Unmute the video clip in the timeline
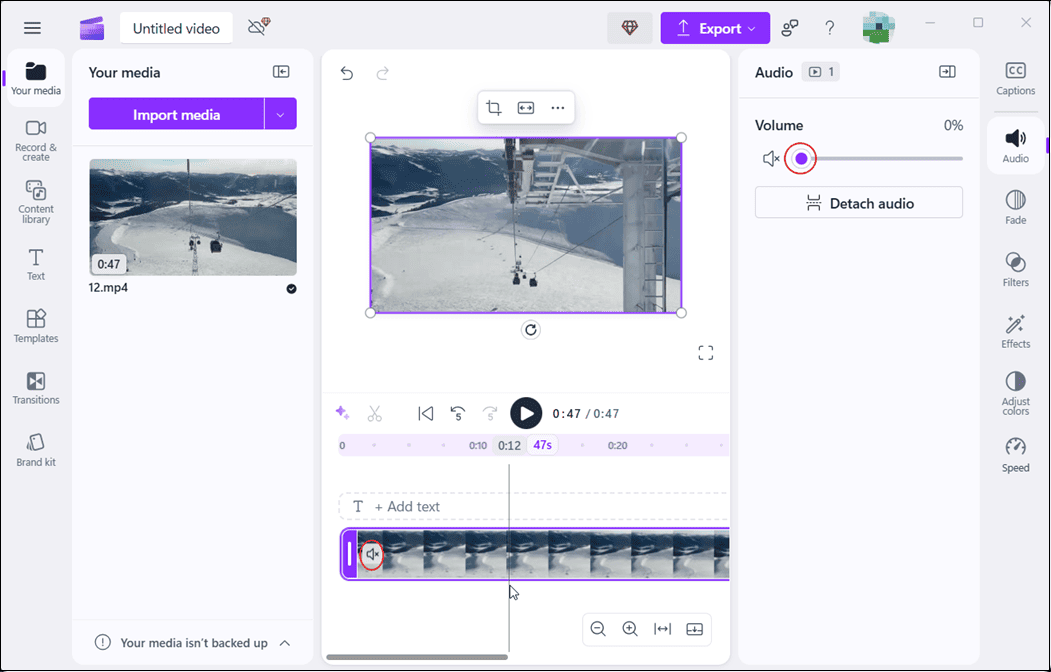1051x672 pixels. pyautogui.click(x=373, y=554)
